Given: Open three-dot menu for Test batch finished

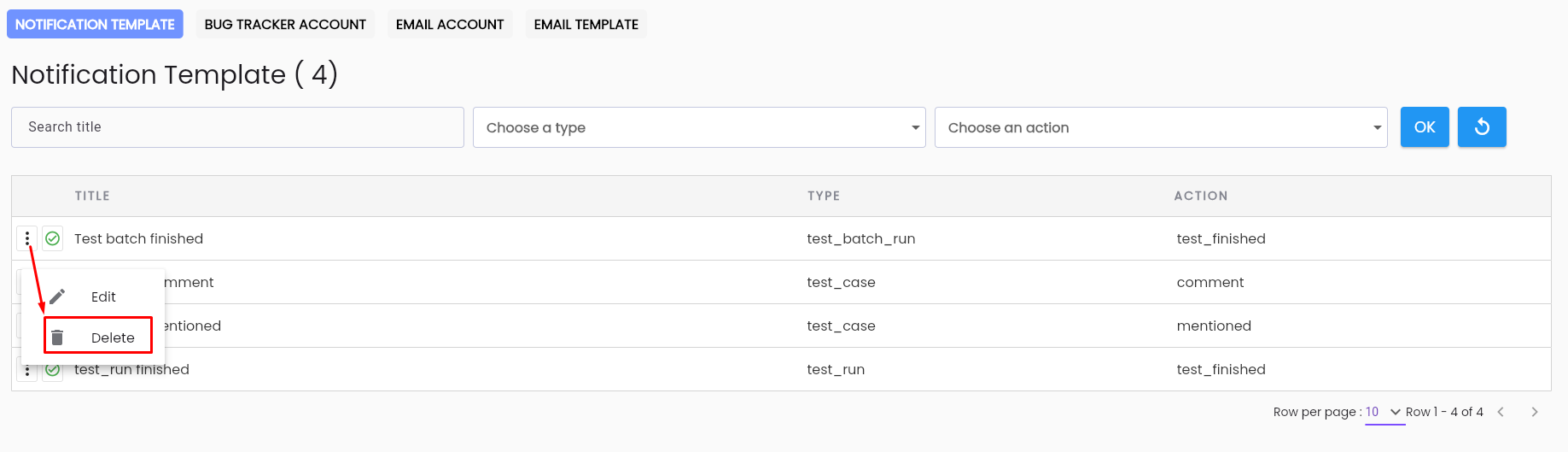Looking at the screenshot, I should (27, 238).
